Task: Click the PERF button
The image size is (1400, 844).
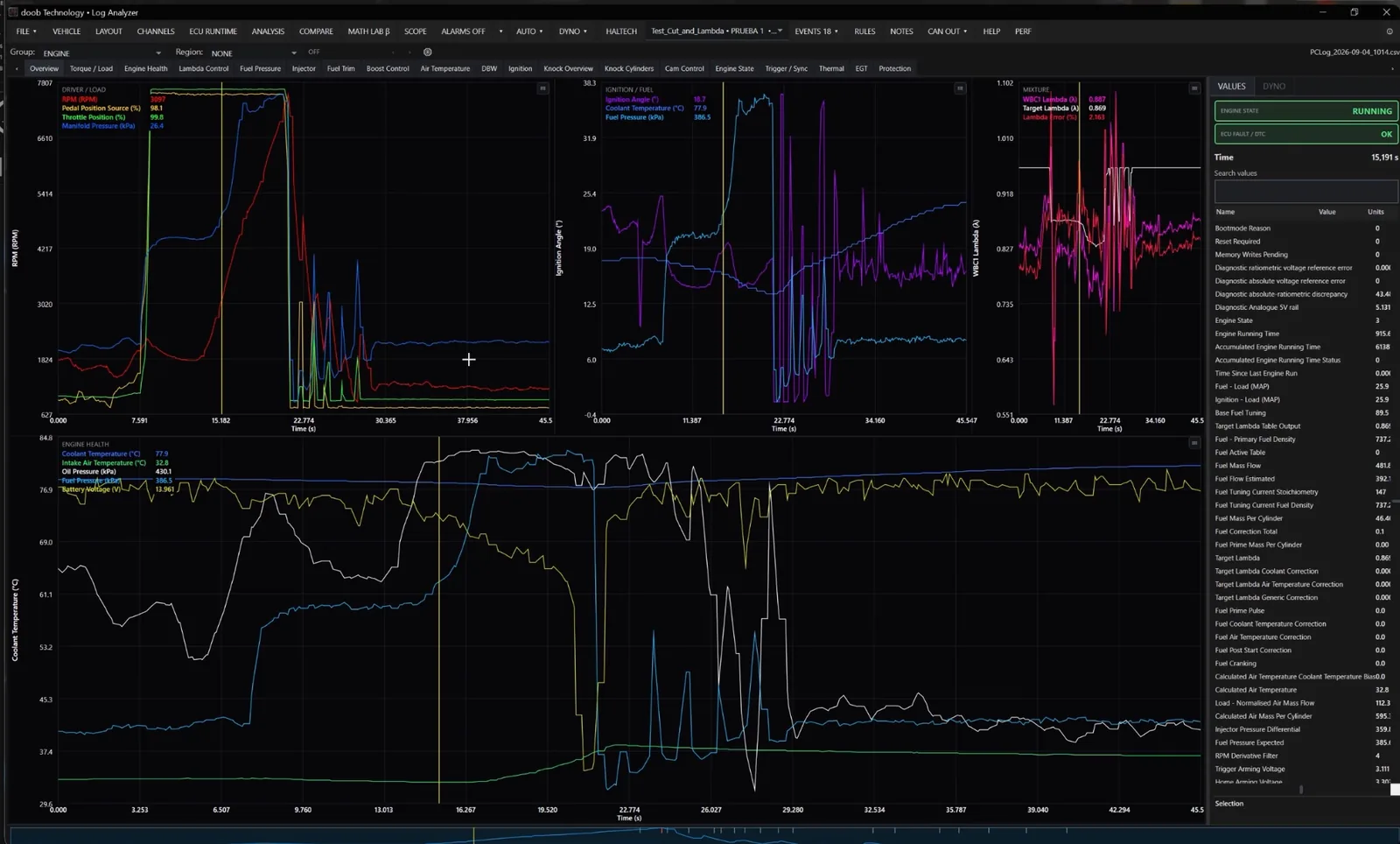Action: pos(1023,32)
